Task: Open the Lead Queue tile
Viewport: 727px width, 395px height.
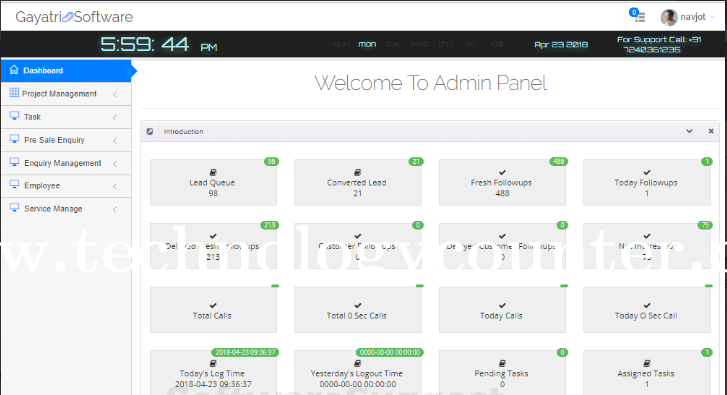Action: (x=213, y=182)
